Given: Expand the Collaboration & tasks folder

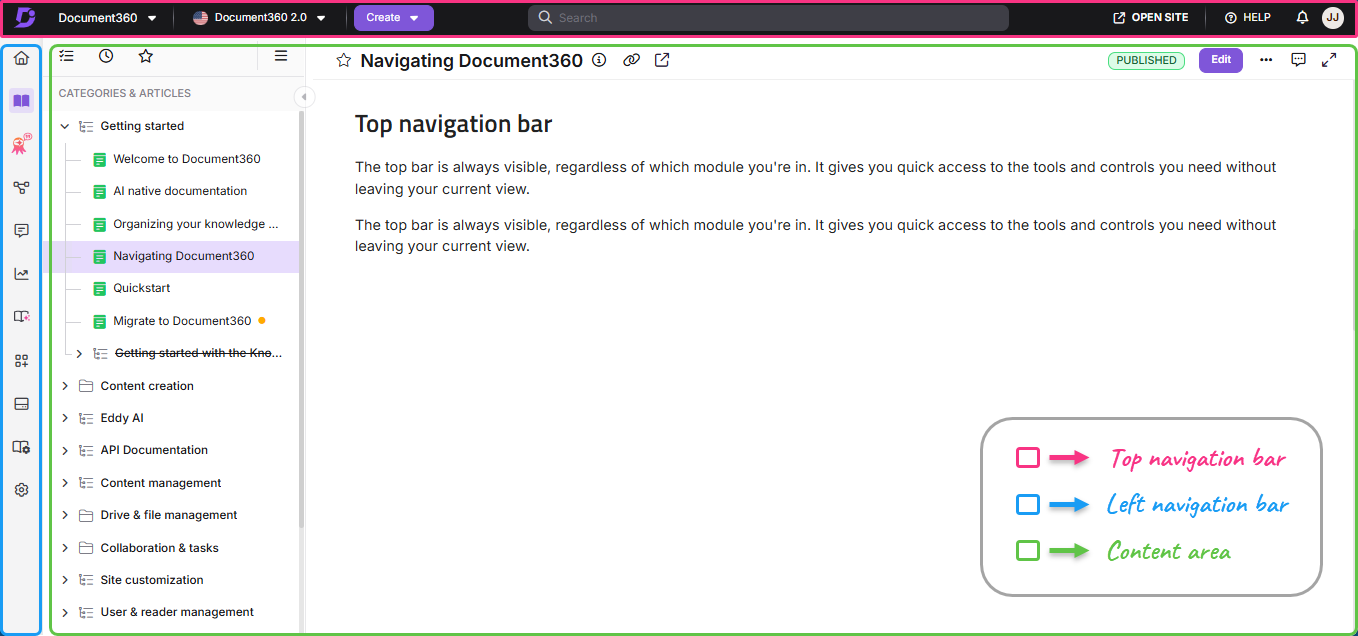Looking at the screenshot, I should [x=65, y=548].
